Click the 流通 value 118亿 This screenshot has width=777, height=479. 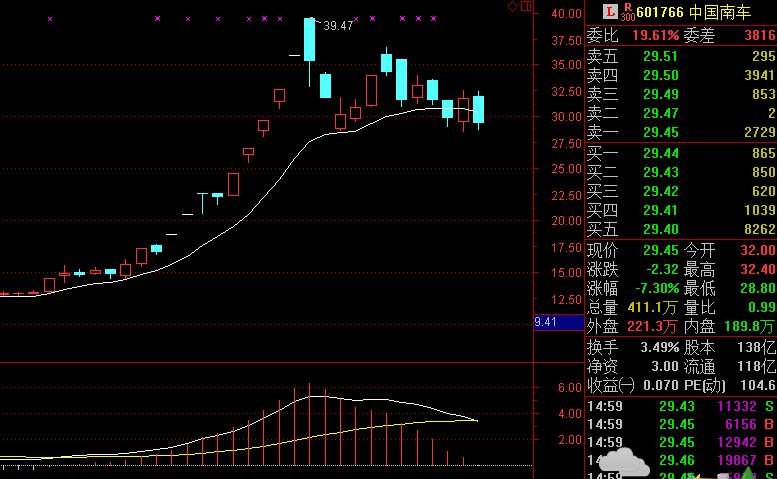[x=756, y=367]
